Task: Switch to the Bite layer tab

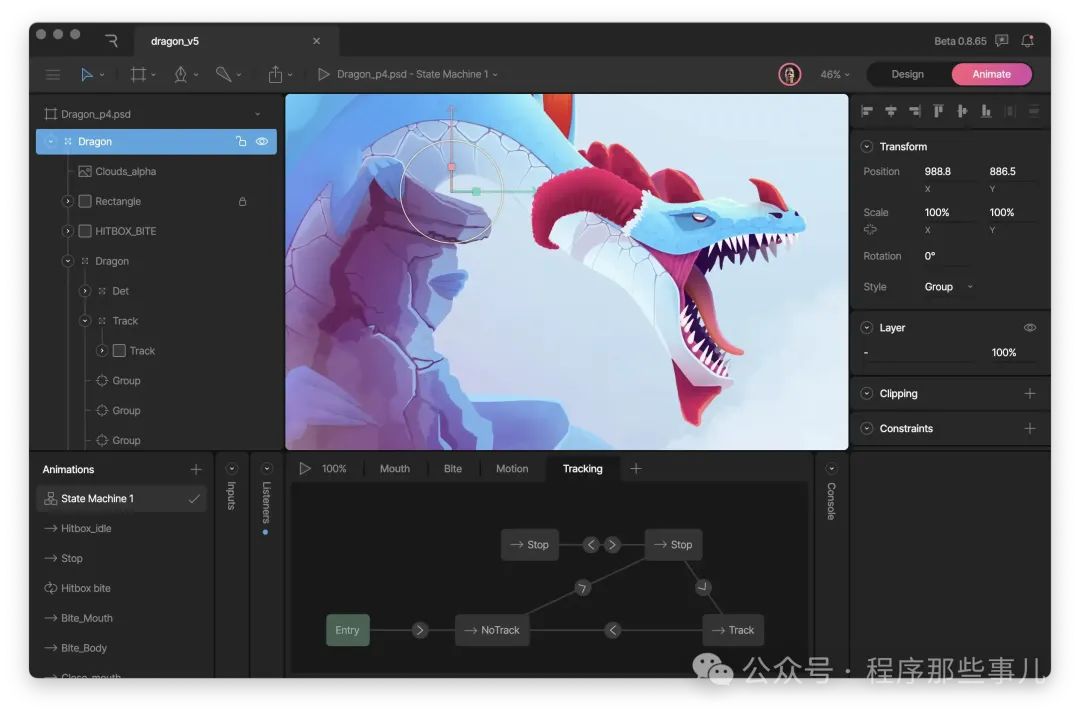Action: (453, 468)
